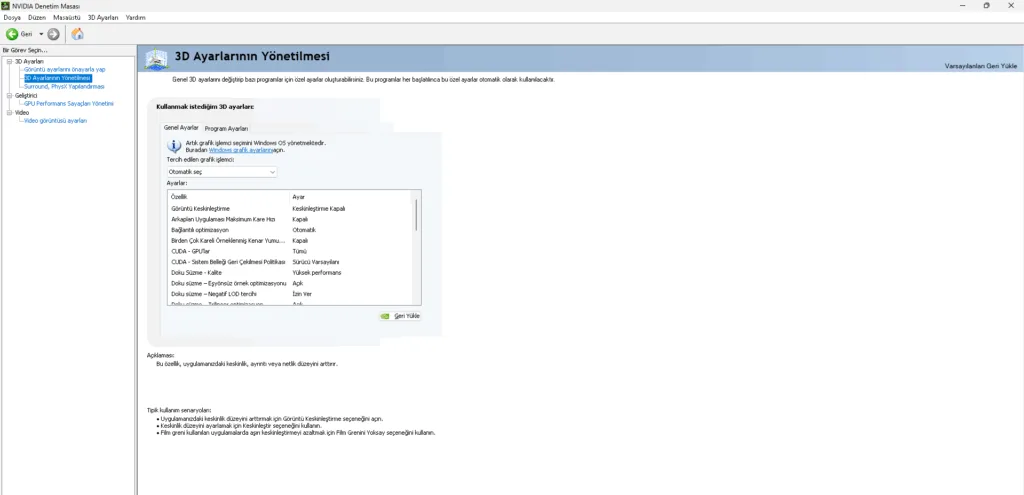Click the Geri Yükle button
The image size is (1024, 495).
click(x=400, y=316)
